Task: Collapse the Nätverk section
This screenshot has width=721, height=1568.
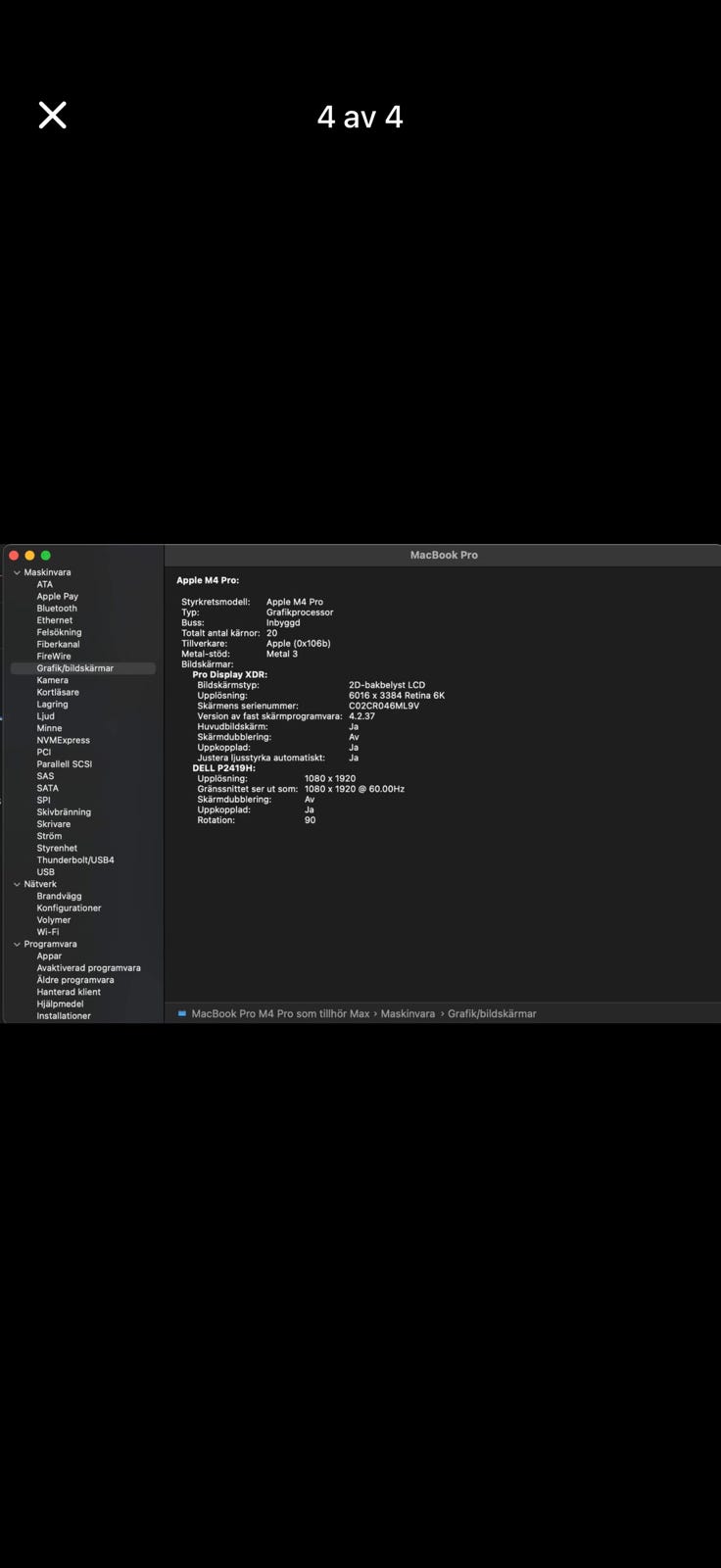Action: point(17,884)
